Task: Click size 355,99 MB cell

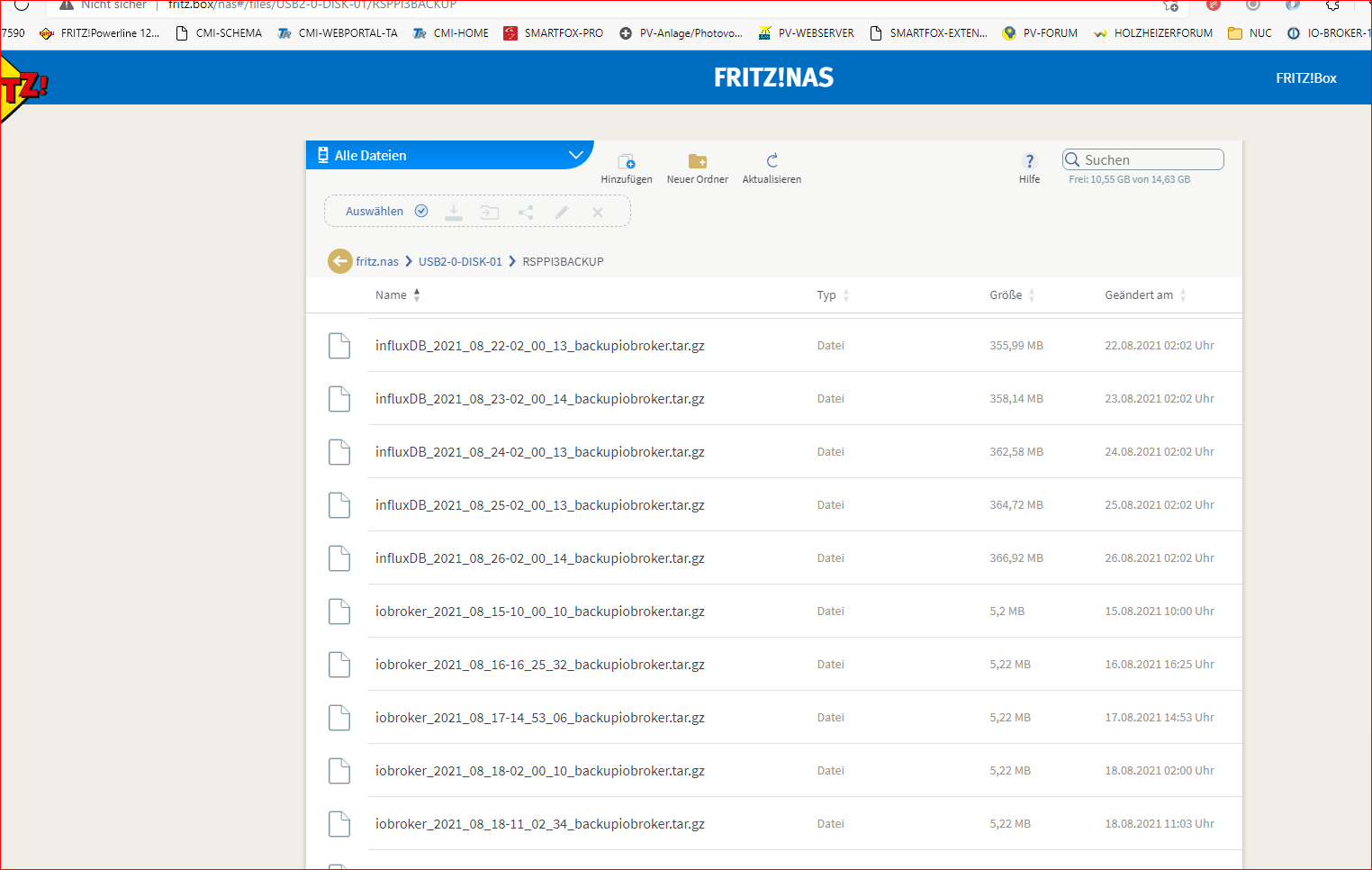Action: (1016, 345)
